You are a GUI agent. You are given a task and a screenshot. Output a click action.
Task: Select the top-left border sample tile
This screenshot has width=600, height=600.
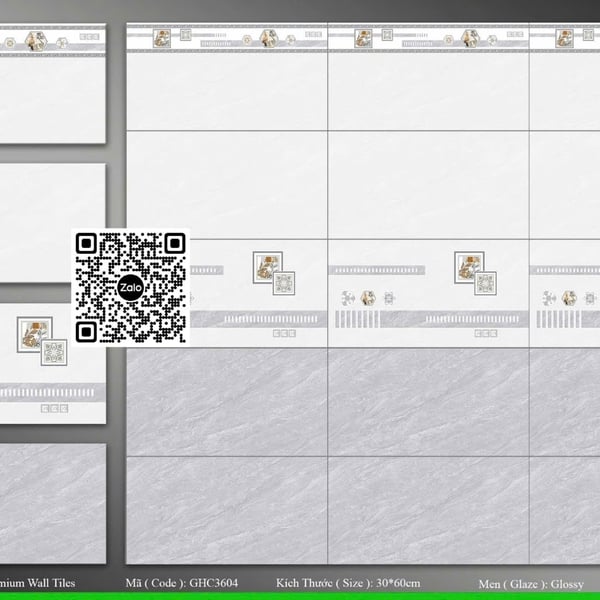(x=50, y=85)
